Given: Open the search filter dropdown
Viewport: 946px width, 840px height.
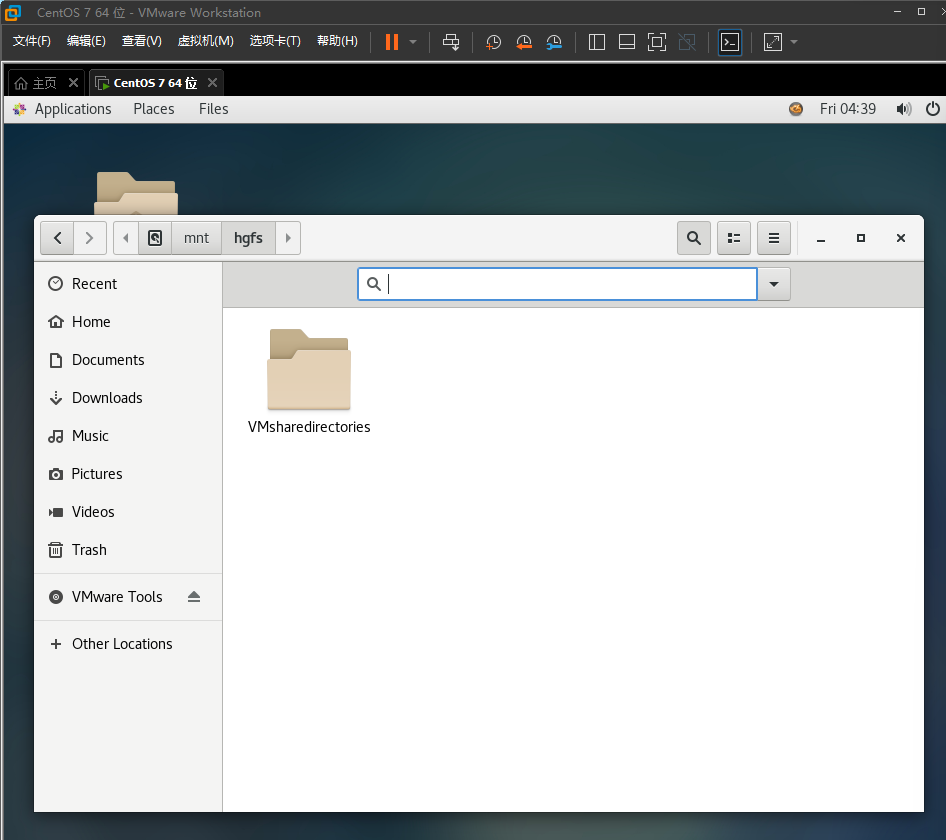Looking at the screenshot, I should (x=774, y=284).
